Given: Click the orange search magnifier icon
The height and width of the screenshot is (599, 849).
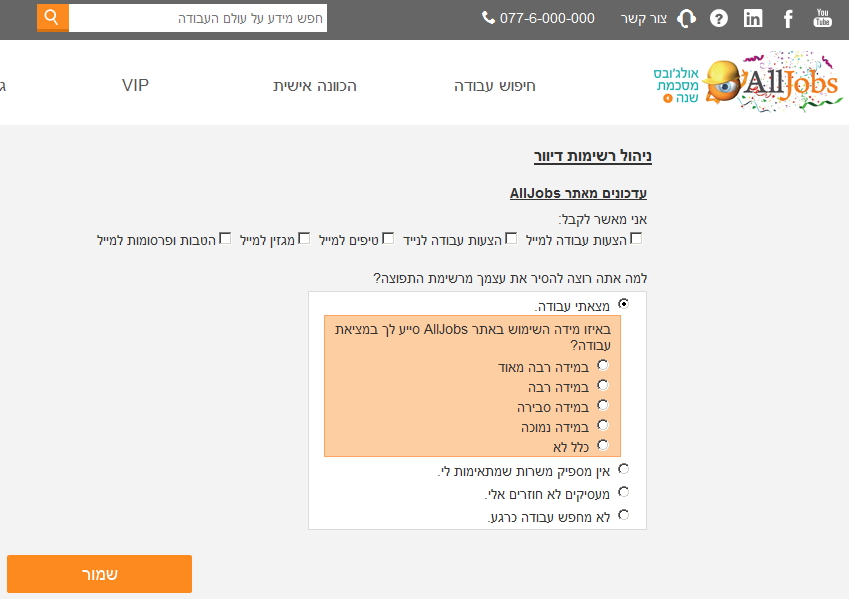Looking at the screenshot, I should (x=53, y=18).
